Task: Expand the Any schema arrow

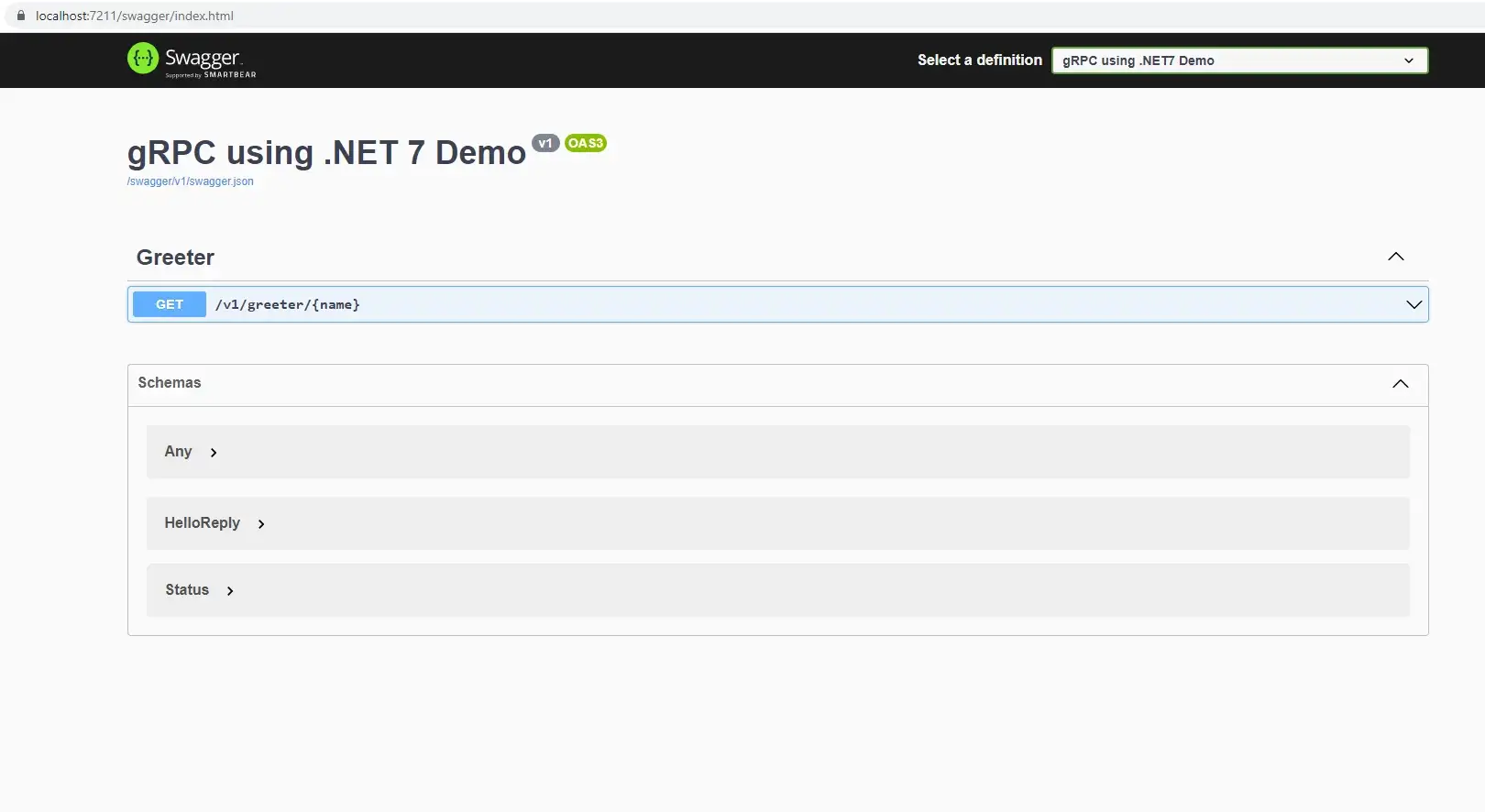Action: (214, 453)
